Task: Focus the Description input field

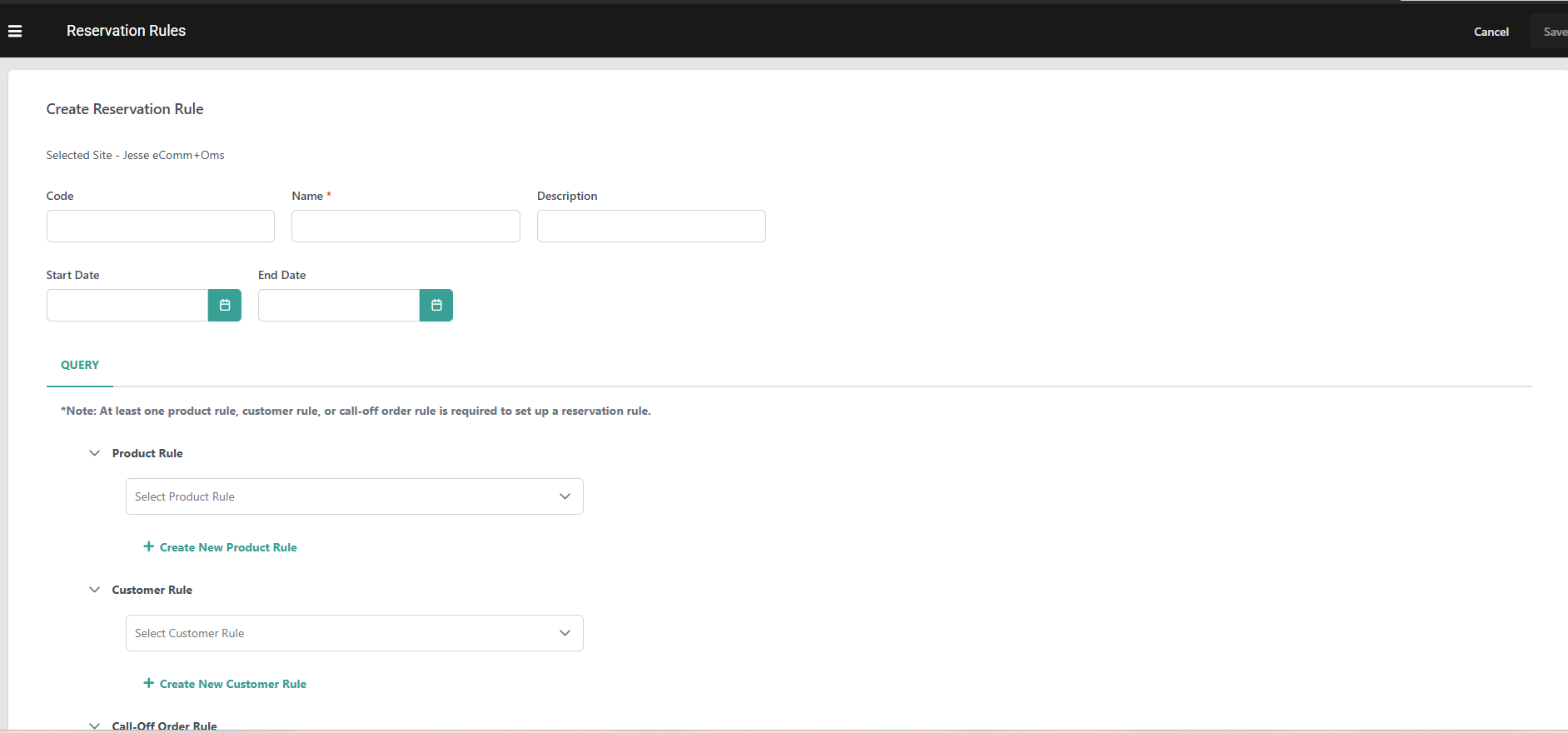Action: click(x=651, y=226)
